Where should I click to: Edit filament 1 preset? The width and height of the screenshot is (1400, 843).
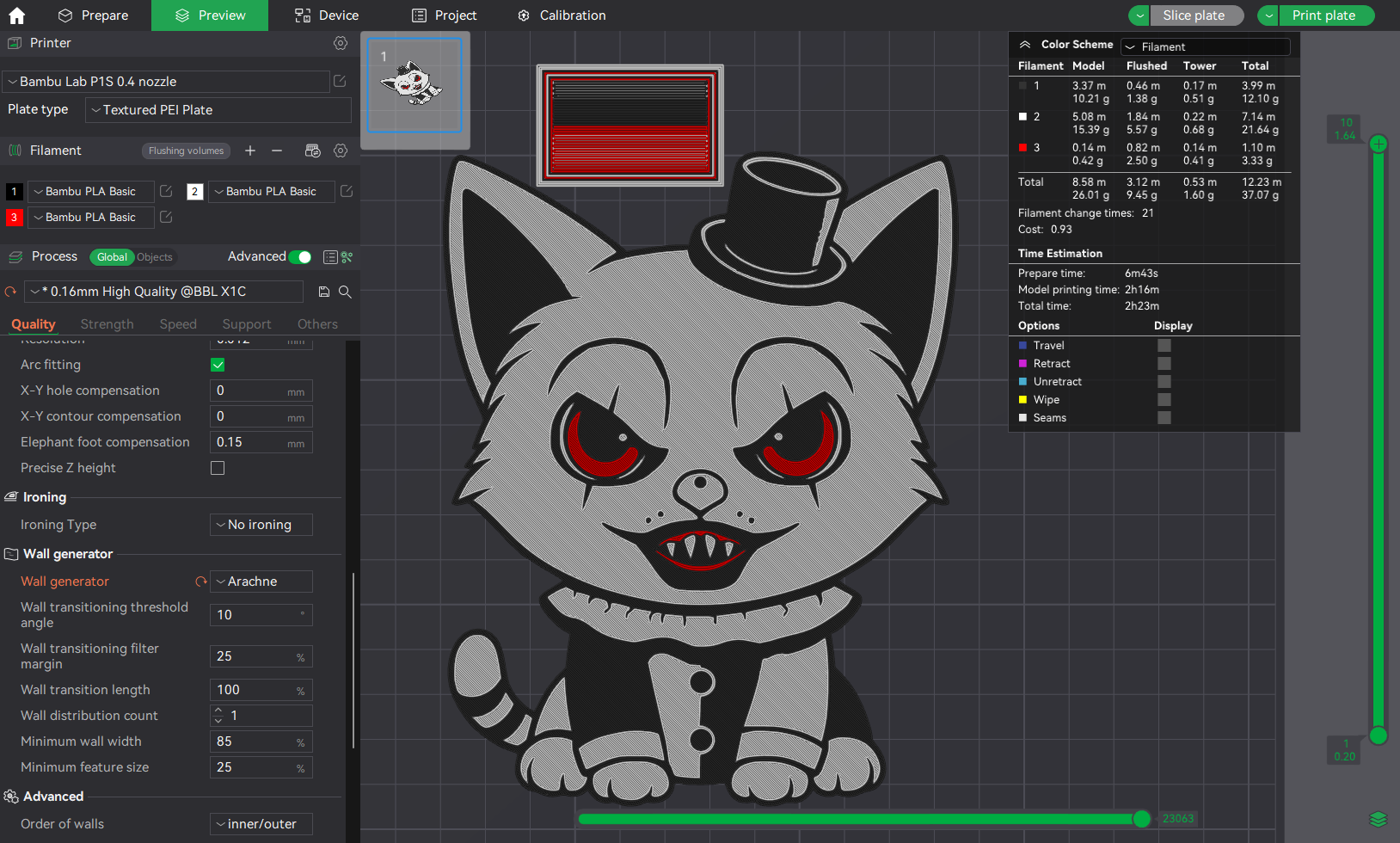166,191
